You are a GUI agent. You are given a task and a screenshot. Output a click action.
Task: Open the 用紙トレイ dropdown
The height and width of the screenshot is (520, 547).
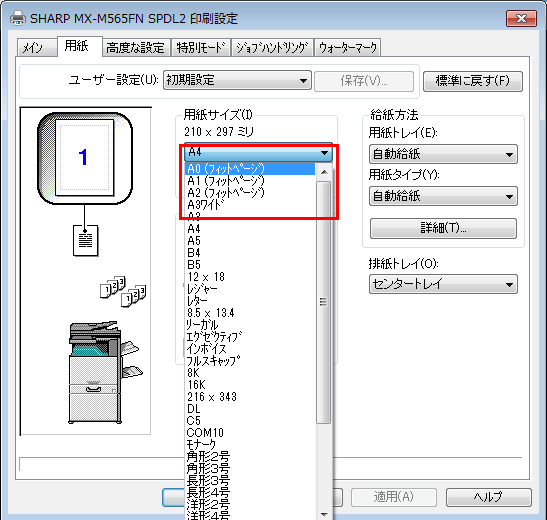(443, 154)
